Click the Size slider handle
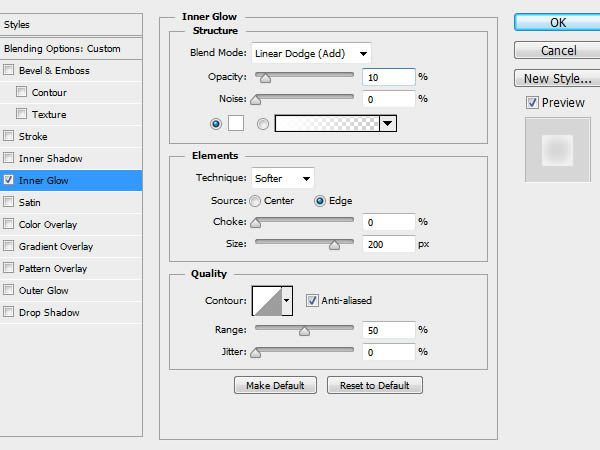 point(334,245)
